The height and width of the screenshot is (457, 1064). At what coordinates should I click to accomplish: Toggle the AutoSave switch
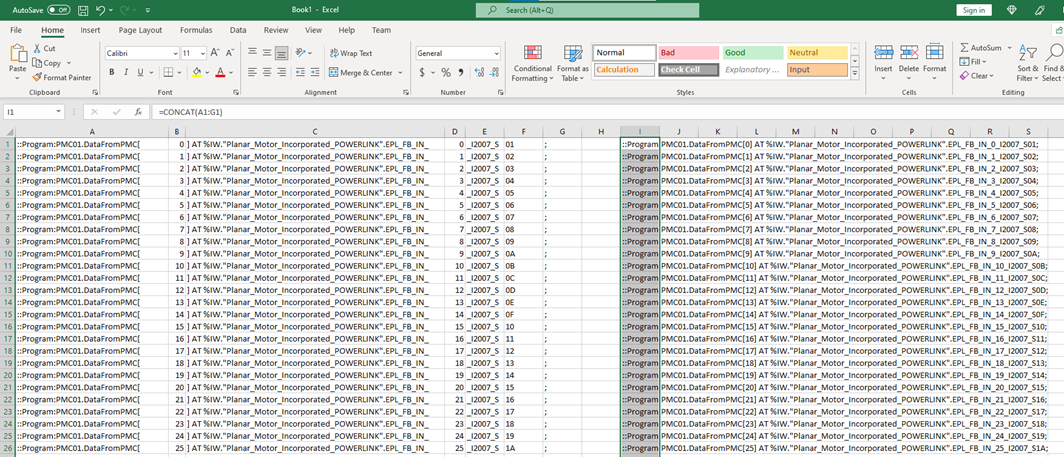coord(59,10)
